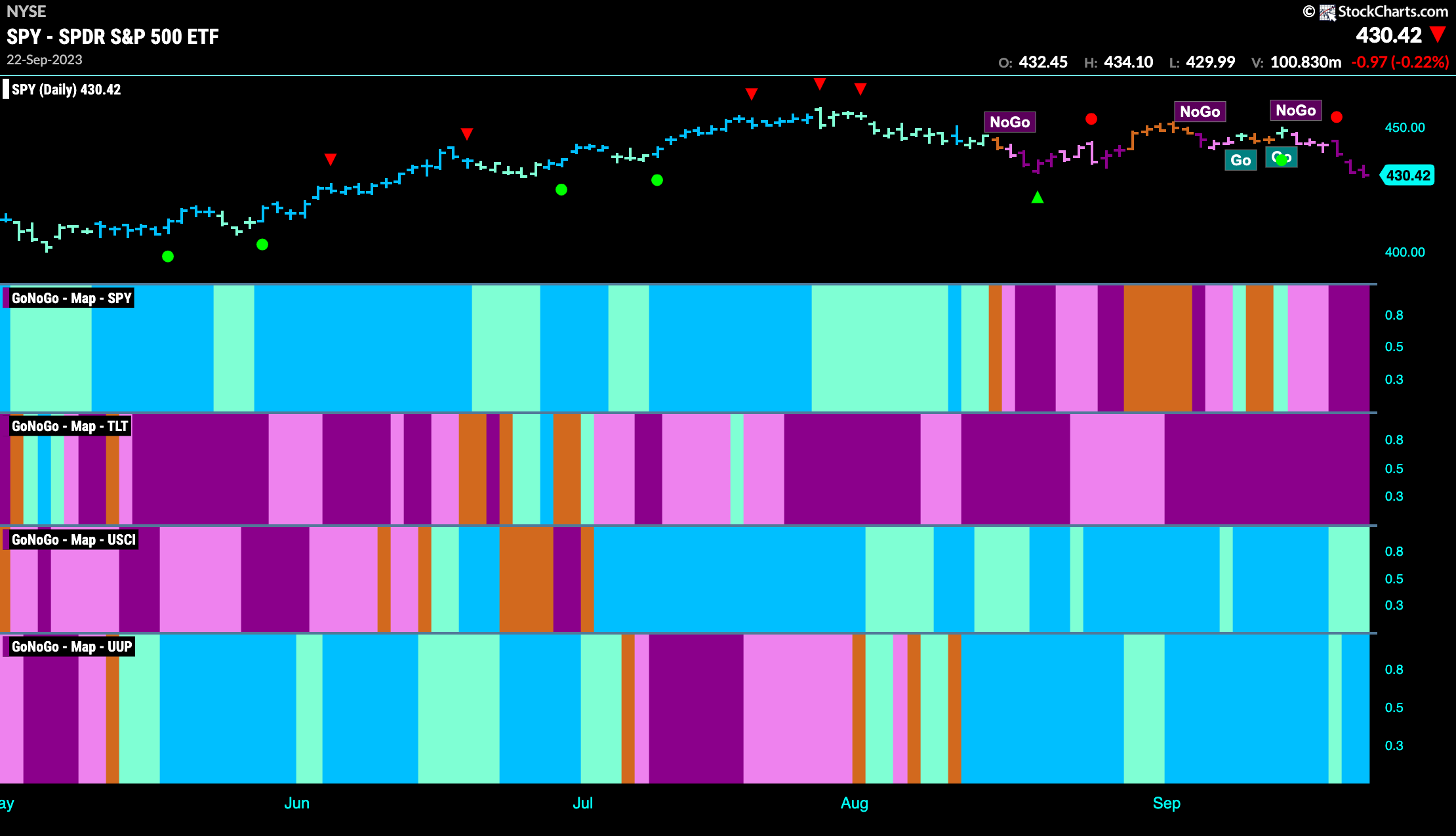Click the red dot in late August

(1091, 119)
